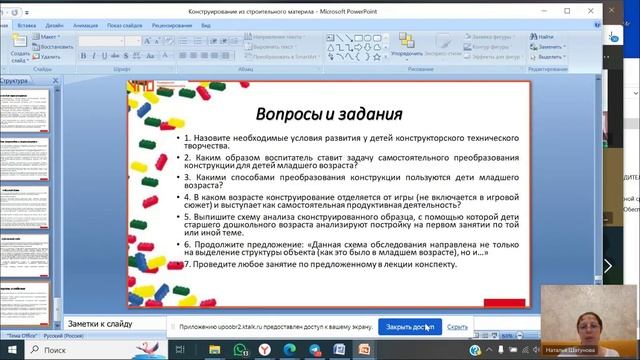Click Удалить to delete the slide
The width and height of the screenshot is (640, 360).
click(x=47, y=57)
